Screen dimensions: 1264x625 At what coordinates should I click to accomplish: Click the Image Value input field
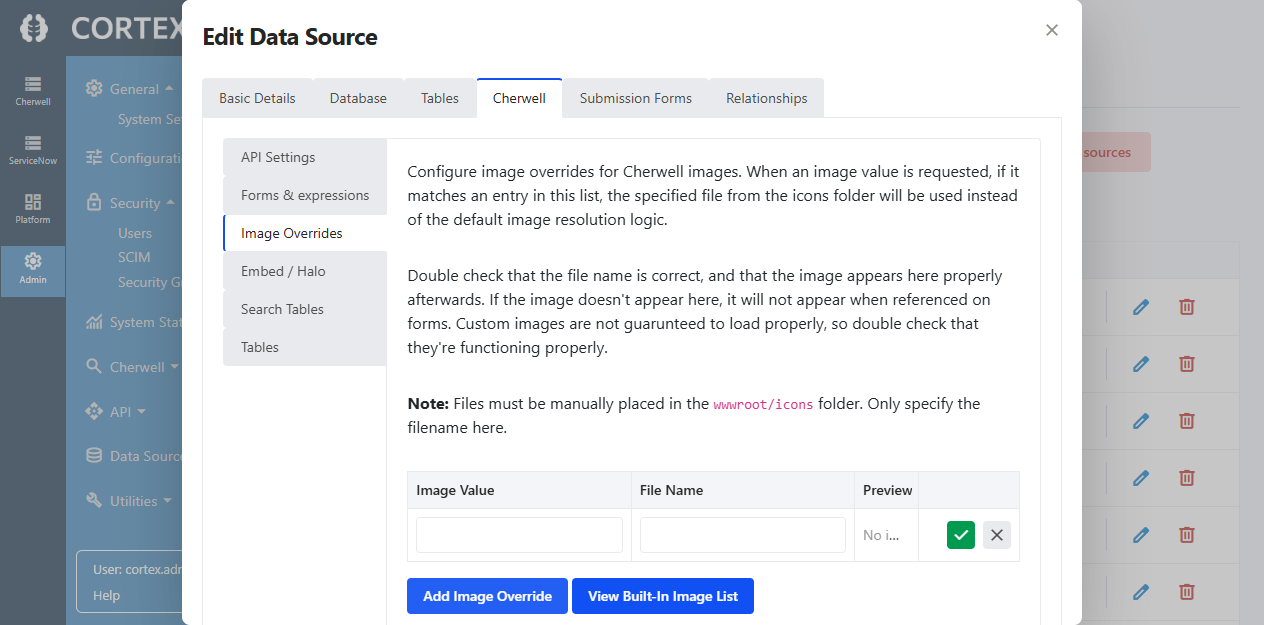tap(519, 535)
